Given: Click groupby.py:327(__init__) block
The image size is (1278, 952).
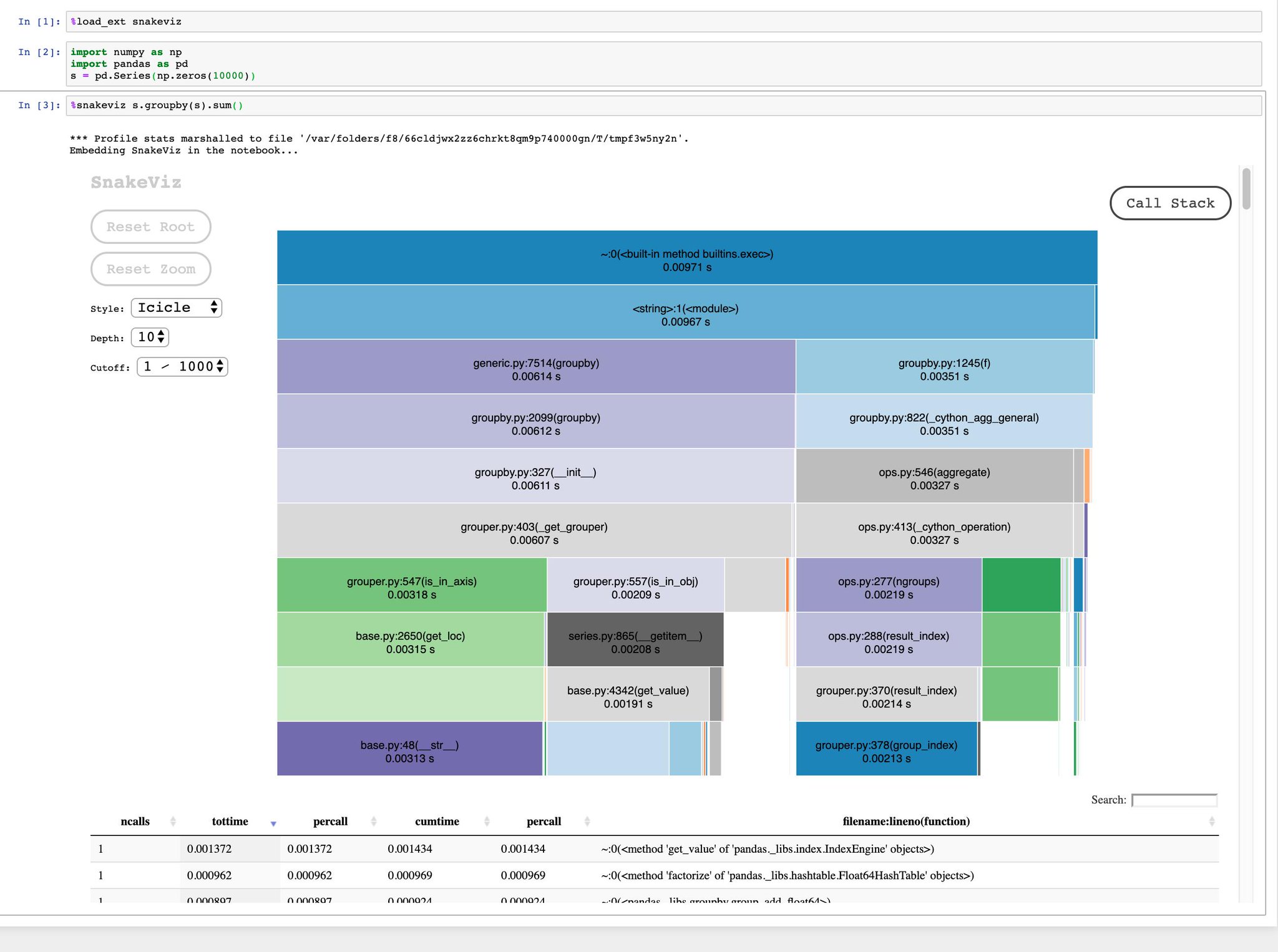Looking at the screenshot, I should (535, 476).
